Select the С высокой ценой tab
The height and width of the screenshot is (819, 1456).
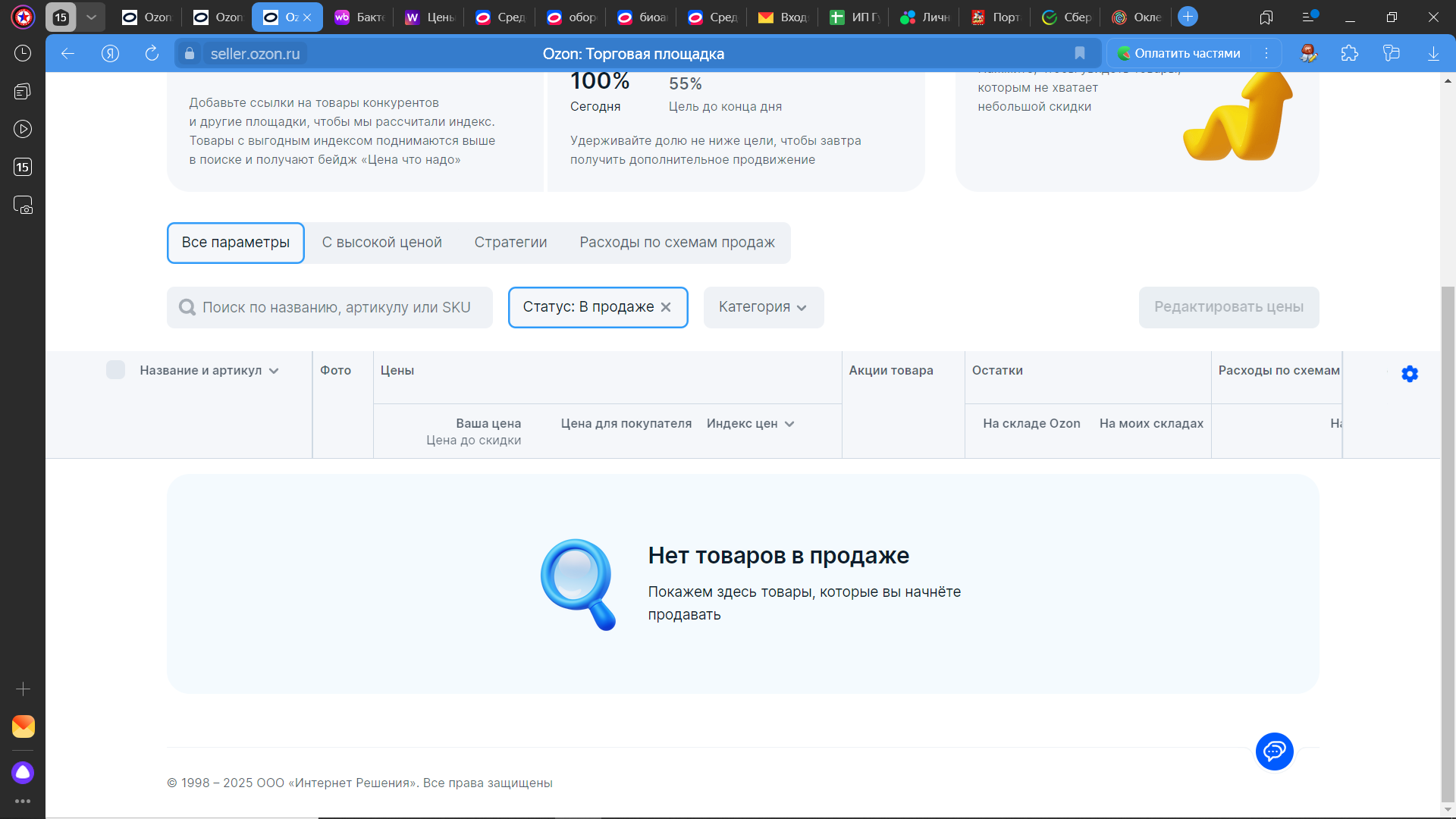[381, 243]
